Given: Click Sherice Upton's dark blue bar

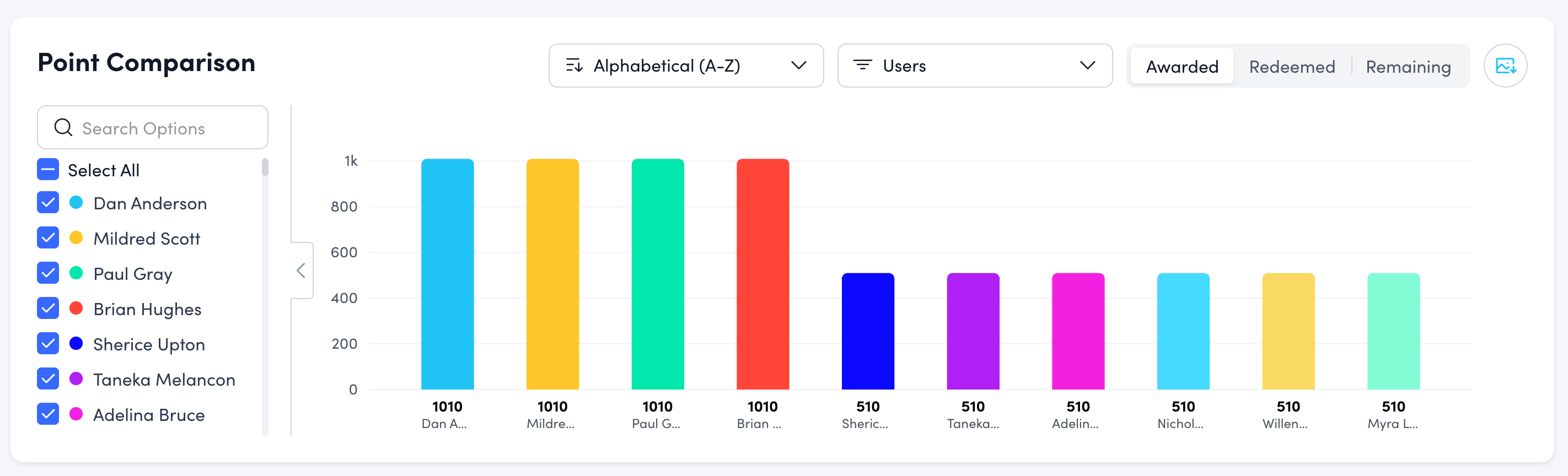Looking at the screenshot, I should click(867, 331).
